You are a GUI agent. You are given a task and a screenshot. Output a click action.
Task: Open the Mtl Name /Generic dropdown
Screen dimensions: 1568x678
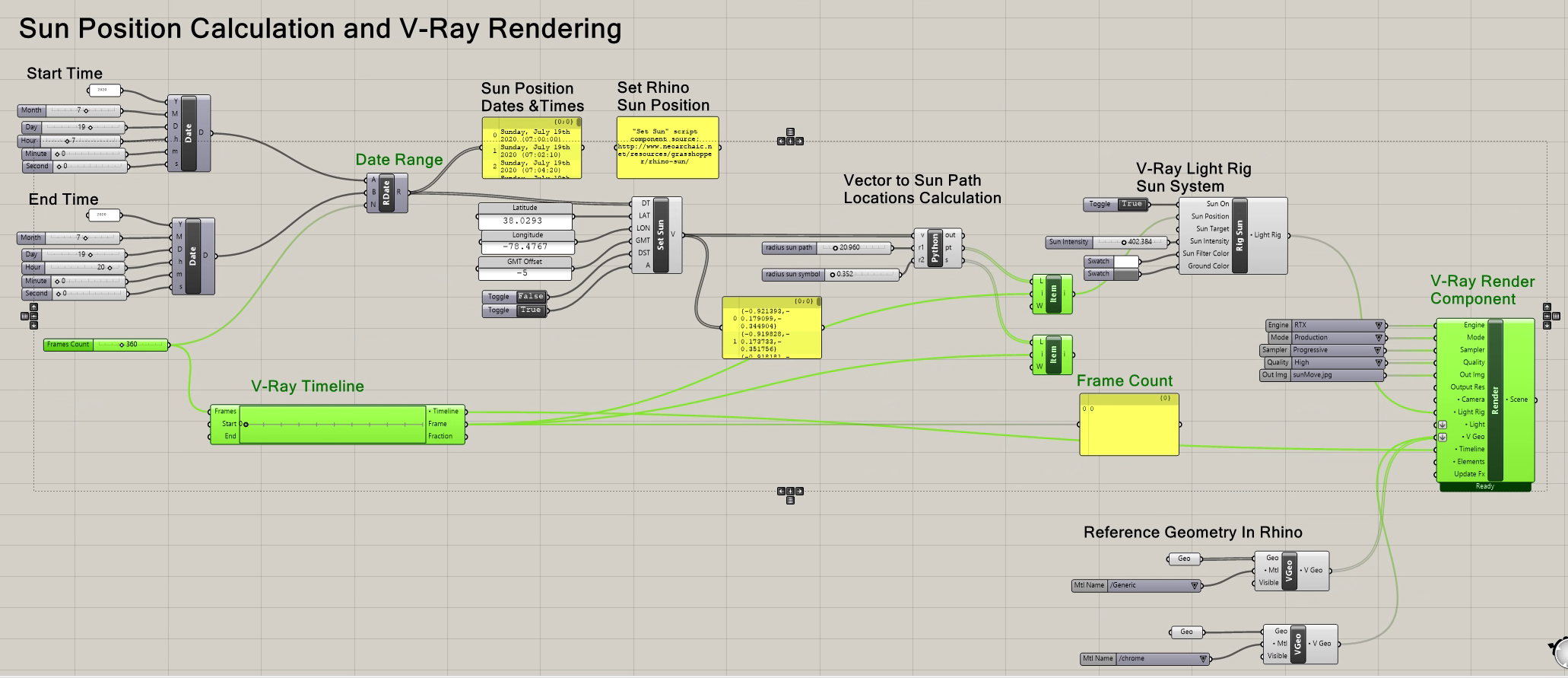pos(1154,585)
